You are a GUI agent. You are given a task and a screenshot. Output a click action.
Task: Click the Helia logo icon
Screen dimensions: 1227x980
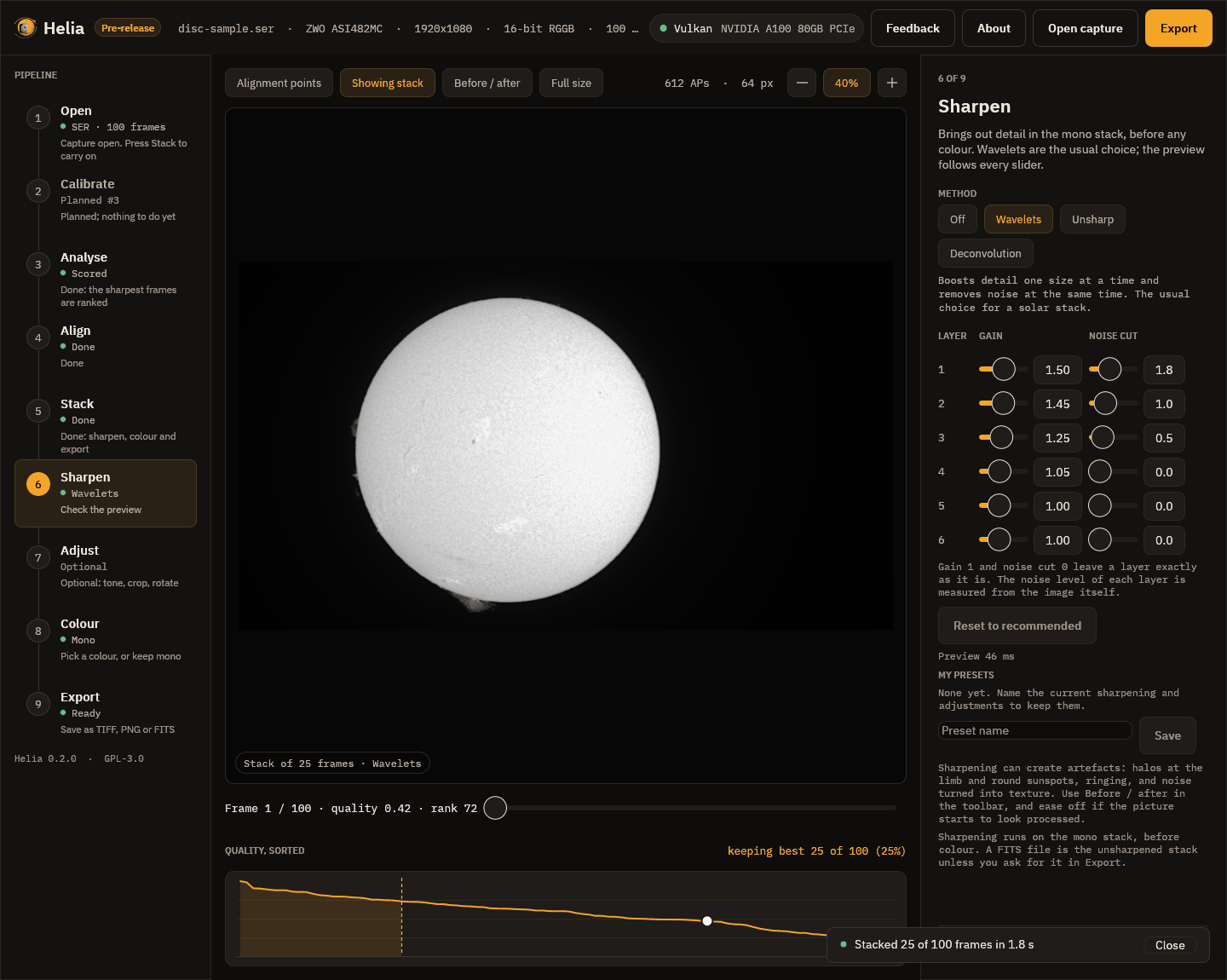tap(26, 28)
